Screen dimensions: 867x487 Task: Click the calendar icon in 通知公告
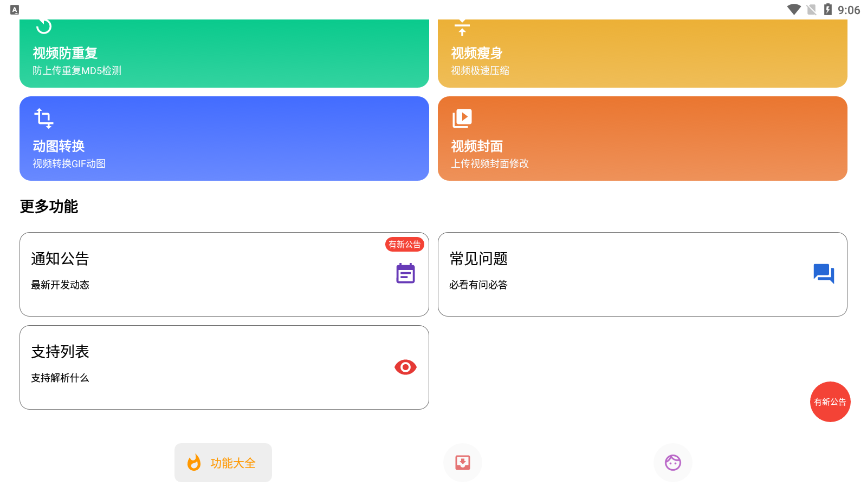(405, 274)
